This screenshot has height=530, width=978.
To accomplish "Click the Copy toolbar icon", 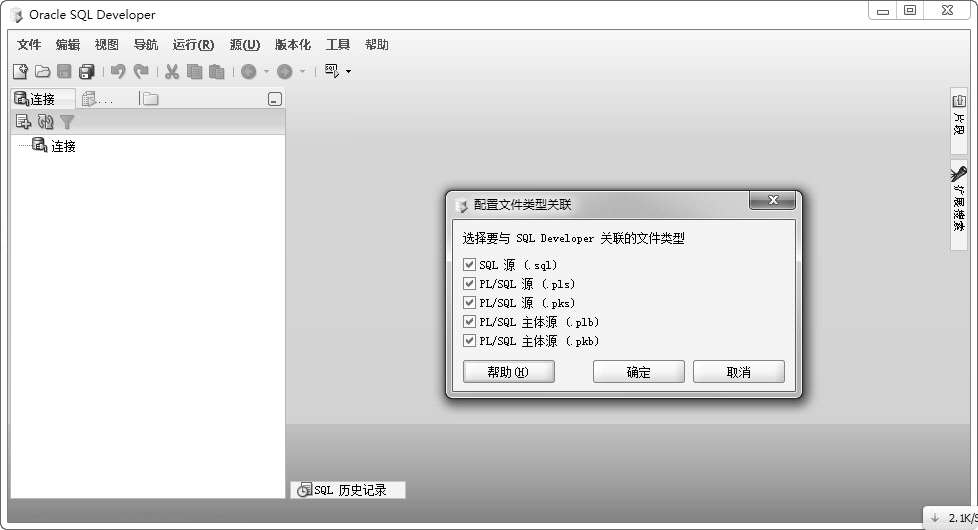I will coord(195,71).
